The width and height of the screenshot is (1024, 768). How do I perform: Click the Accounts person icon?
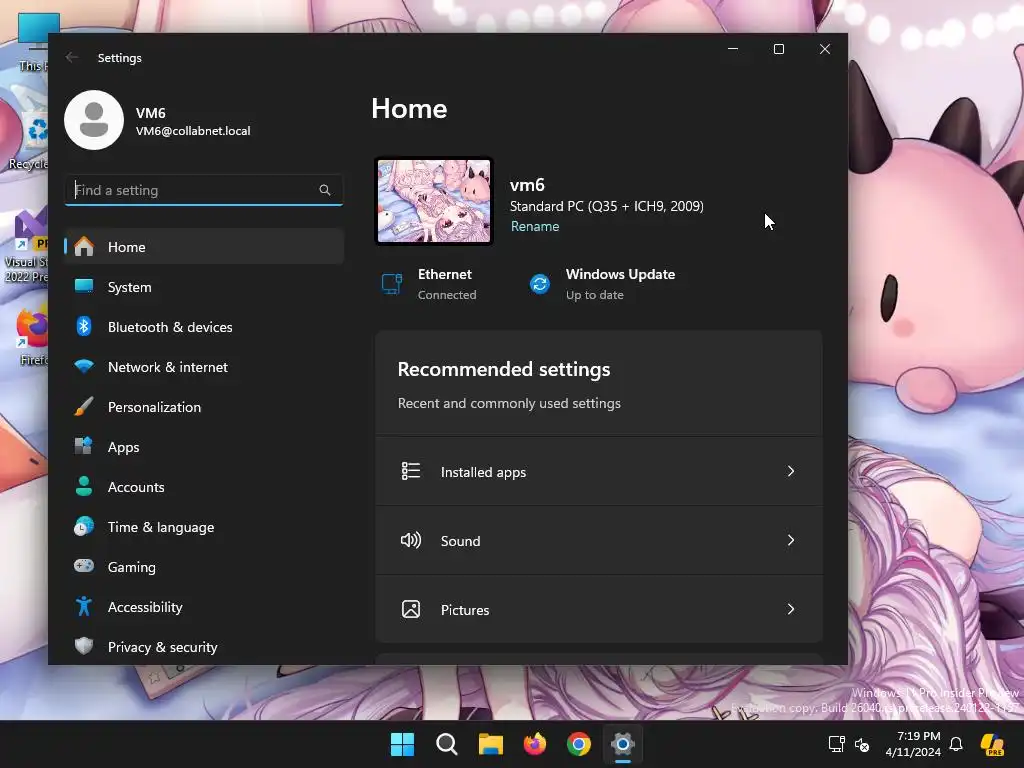point(84,487)
